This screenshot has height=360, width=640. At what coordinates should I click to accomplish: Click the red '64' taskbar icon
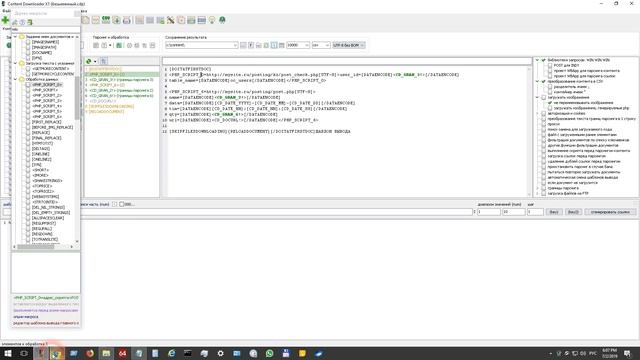pos(122,353)
